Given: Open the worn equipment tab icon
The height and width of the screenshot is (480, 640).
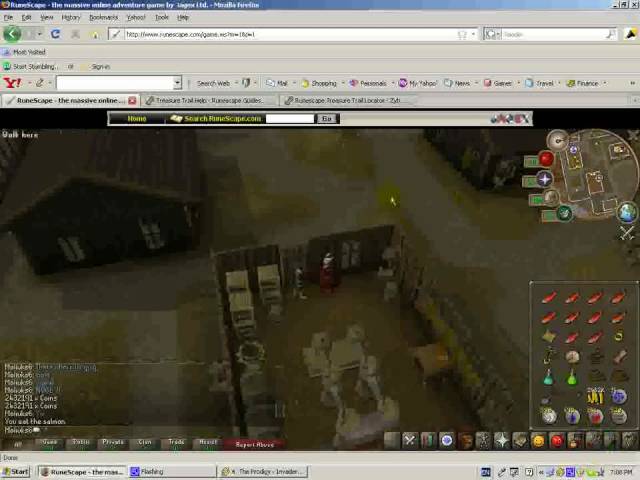Looking at the screenshot, I should [483, 441].
